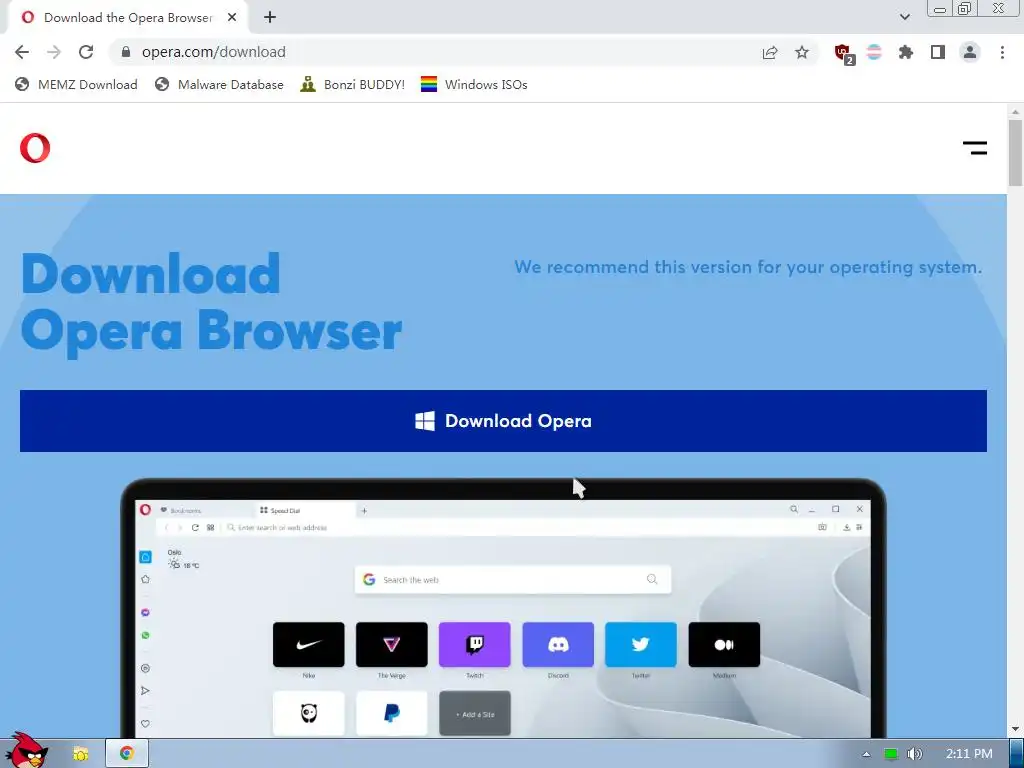This screenshot has height=768, width=1024.
Task: Open the Angry Bird start button
Action: click(x=26, y=751)
